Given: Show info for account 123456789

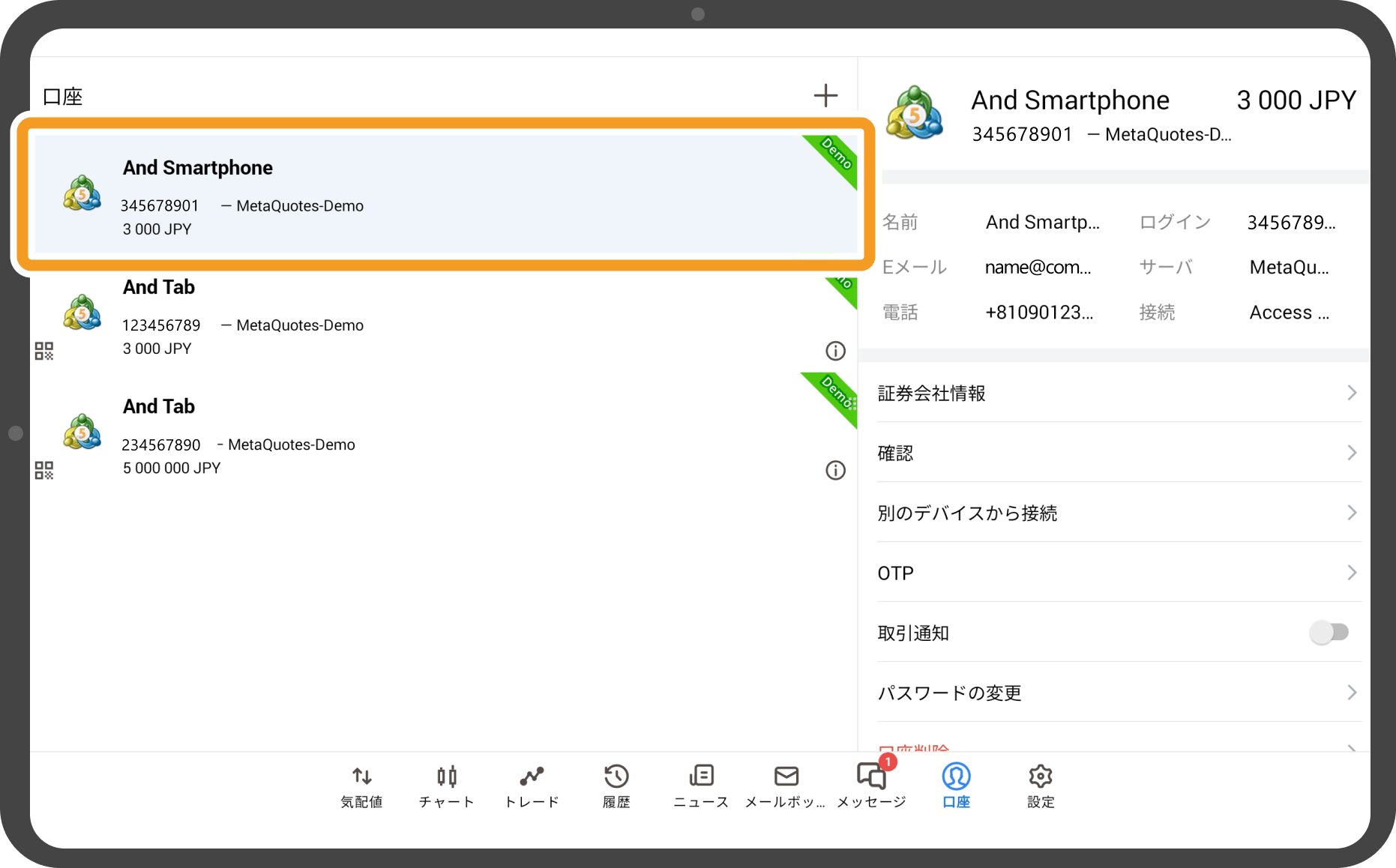Looking at the screenshot, I should 835,351.
